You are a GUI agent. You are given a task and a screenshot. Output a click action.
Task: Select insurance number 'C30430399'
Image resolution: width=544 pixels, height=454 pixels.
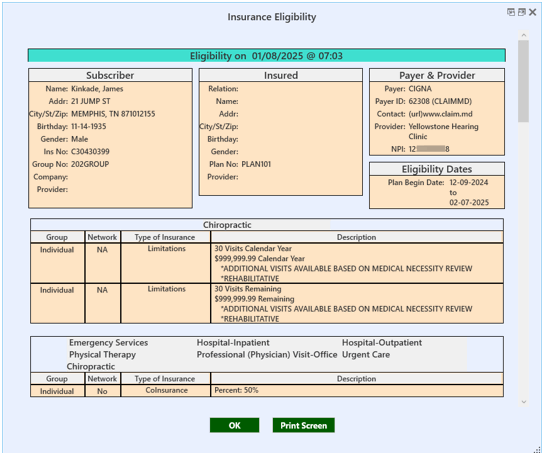click(x=90, y=152)
